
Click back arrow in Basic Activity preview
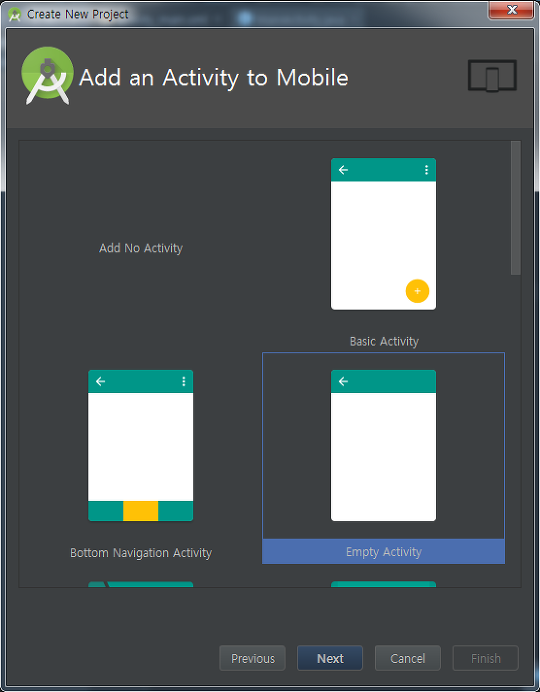click(x=343, y=170)
